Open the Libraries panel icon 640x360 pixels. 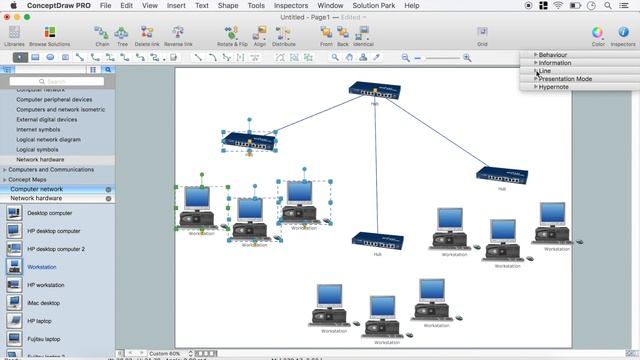pos(14,36)
